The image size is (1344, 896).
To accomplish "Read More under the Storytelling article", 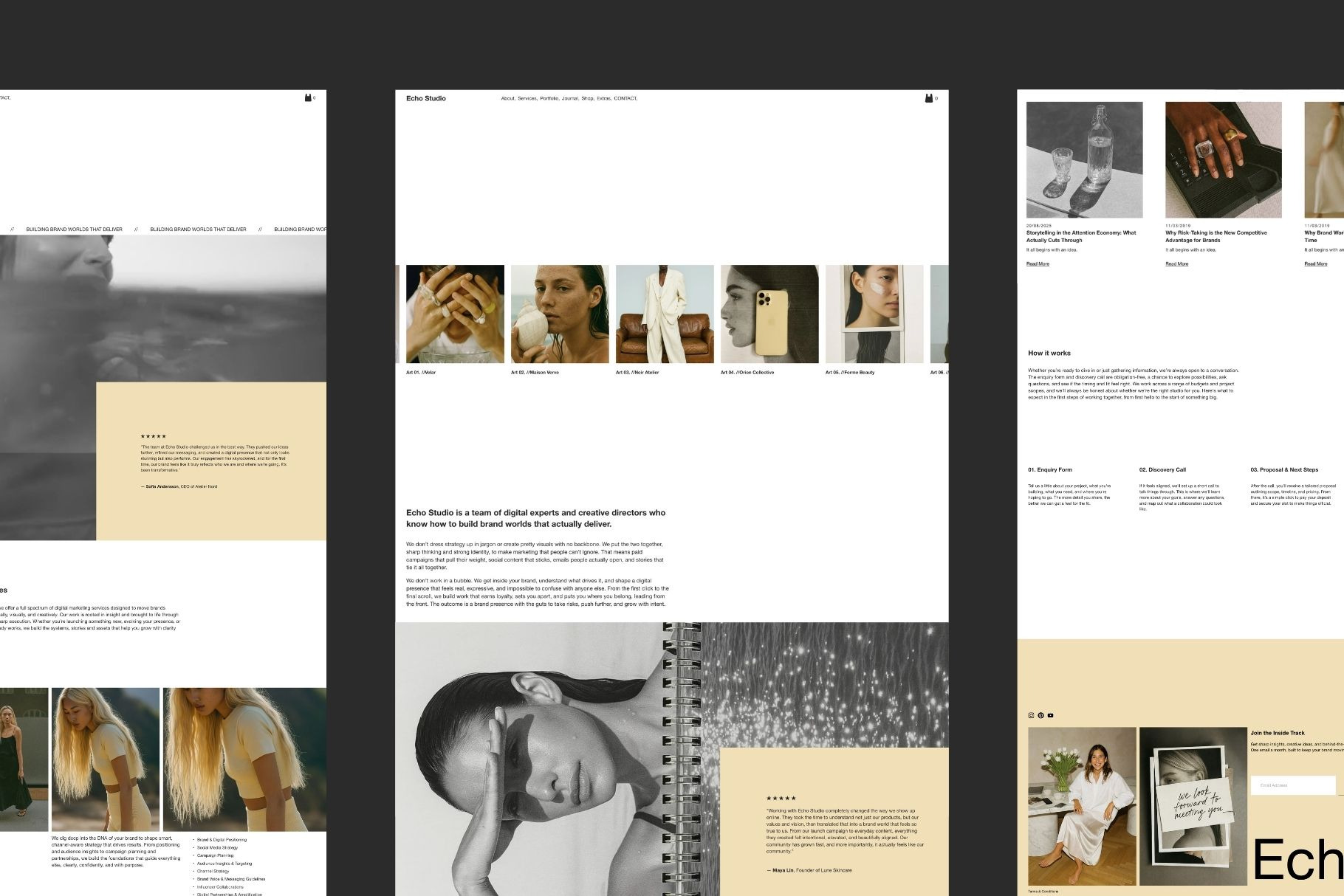I will [x=1038, y=263].
